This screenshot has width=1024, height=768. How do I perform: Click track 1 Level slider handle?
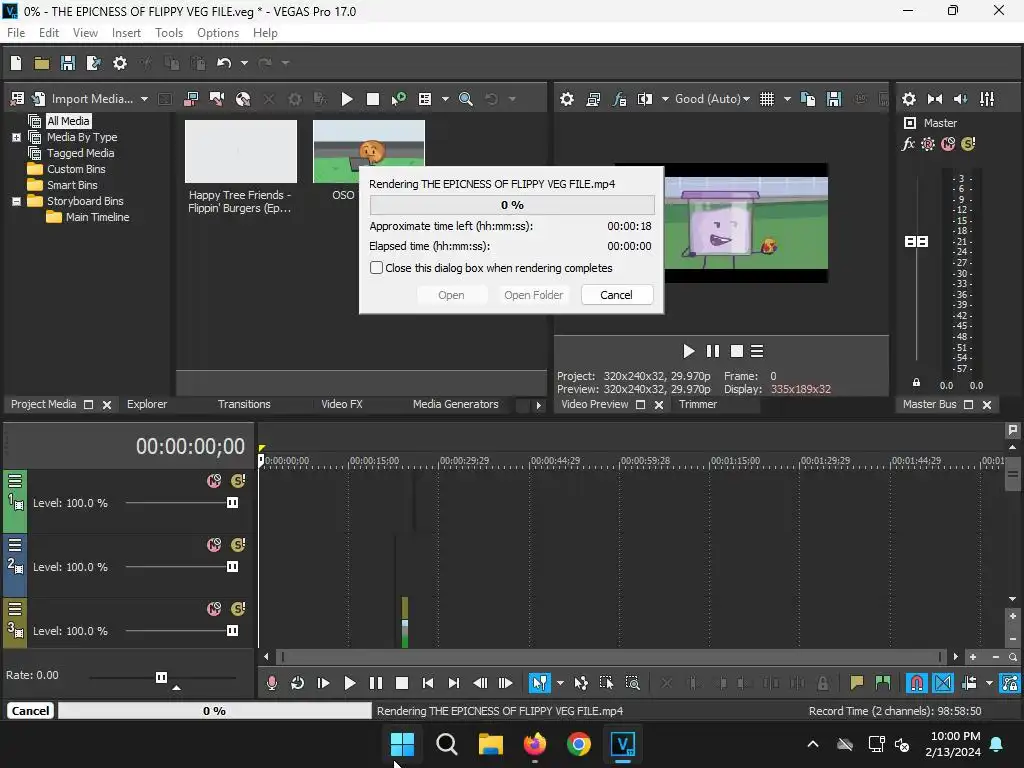(232, 503)
